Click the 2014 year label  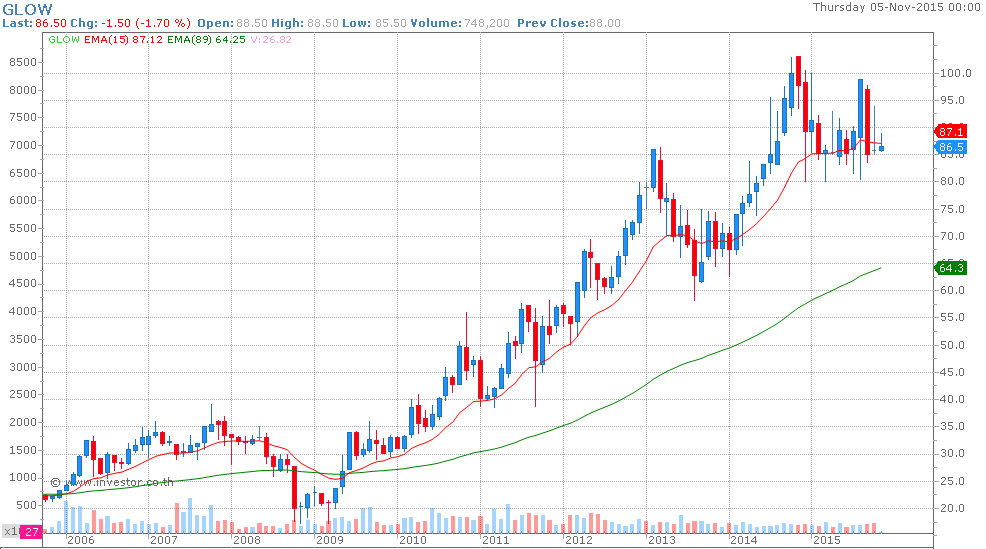click(743, 540)
